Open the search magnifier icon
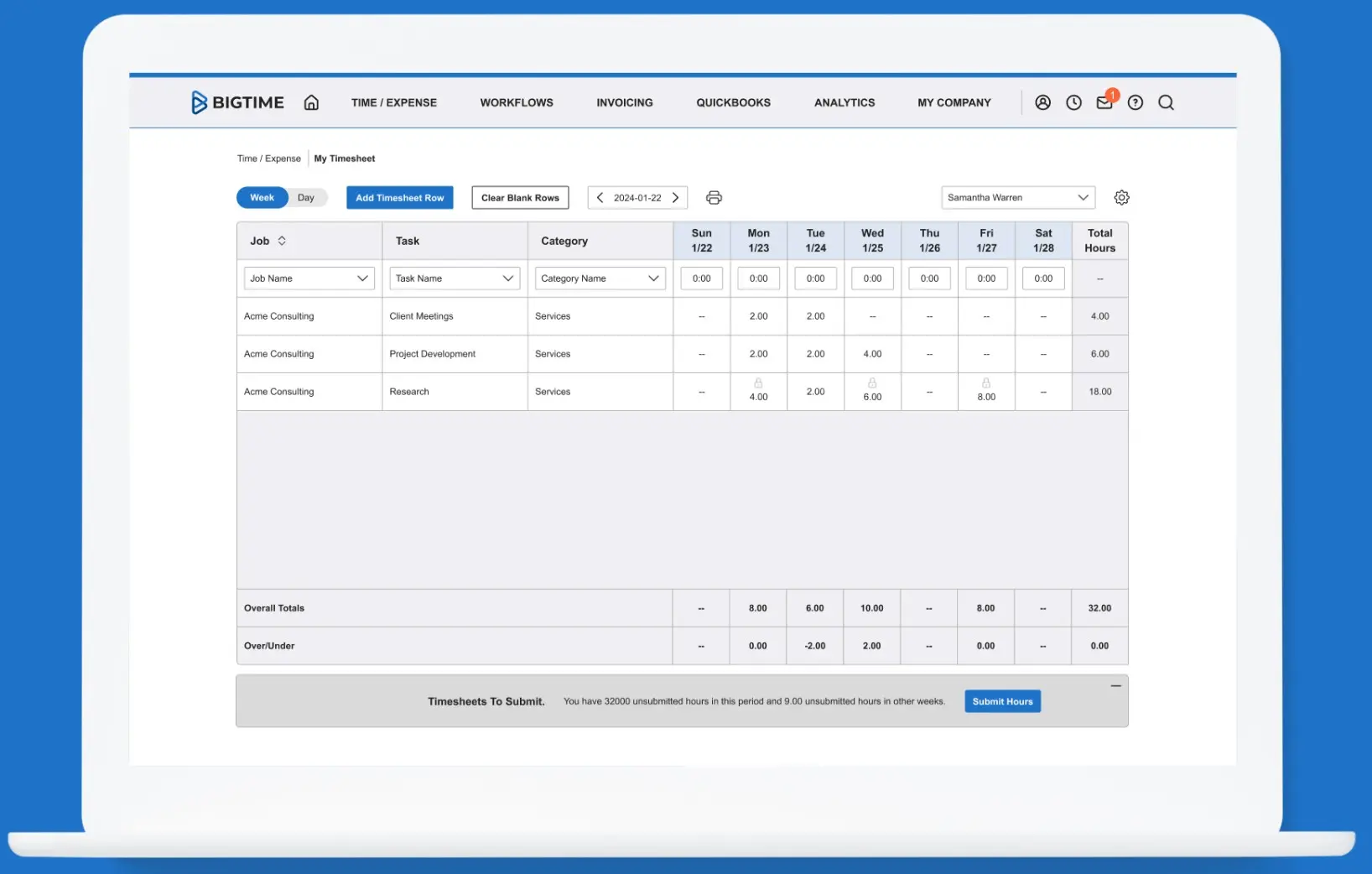This screenshot has height=874, width=1372. 1166,102
